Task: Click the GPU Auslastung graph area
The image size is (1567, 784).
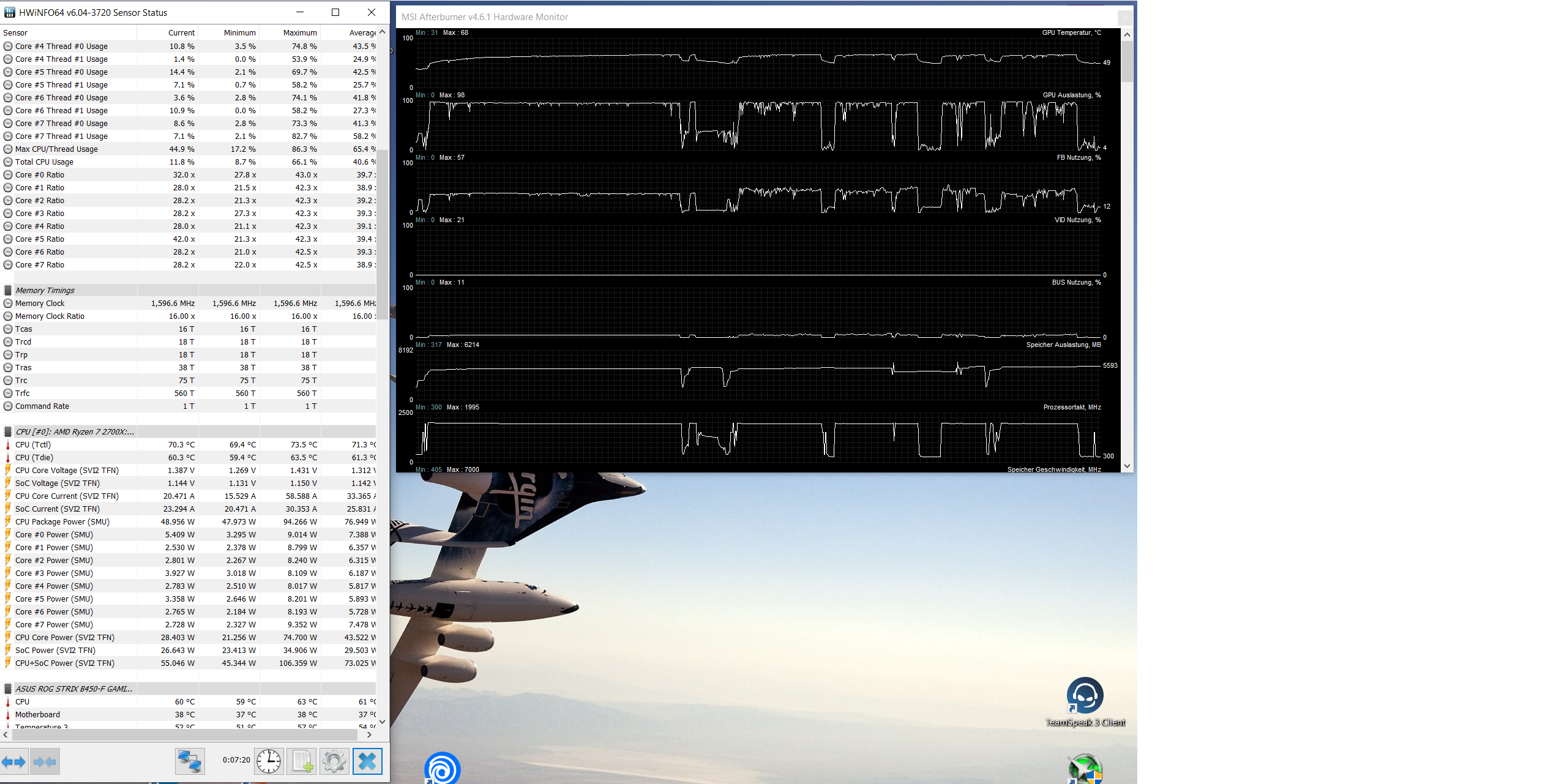Action: 758,125
